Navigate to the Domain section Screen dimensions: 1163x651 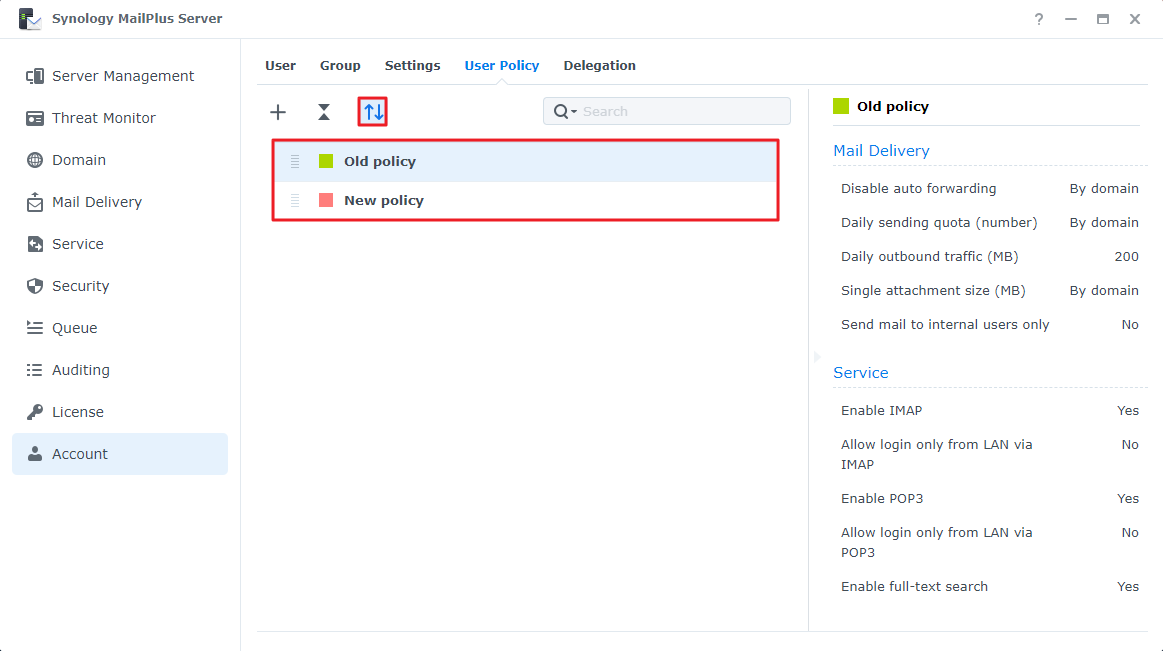(x=77, y=159)
